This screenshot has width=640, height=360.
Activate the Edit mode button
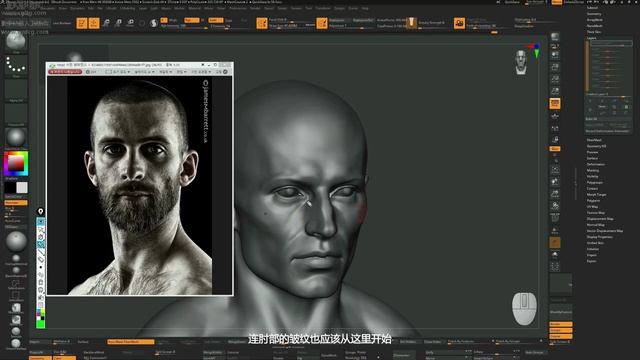tap(82, 23)
